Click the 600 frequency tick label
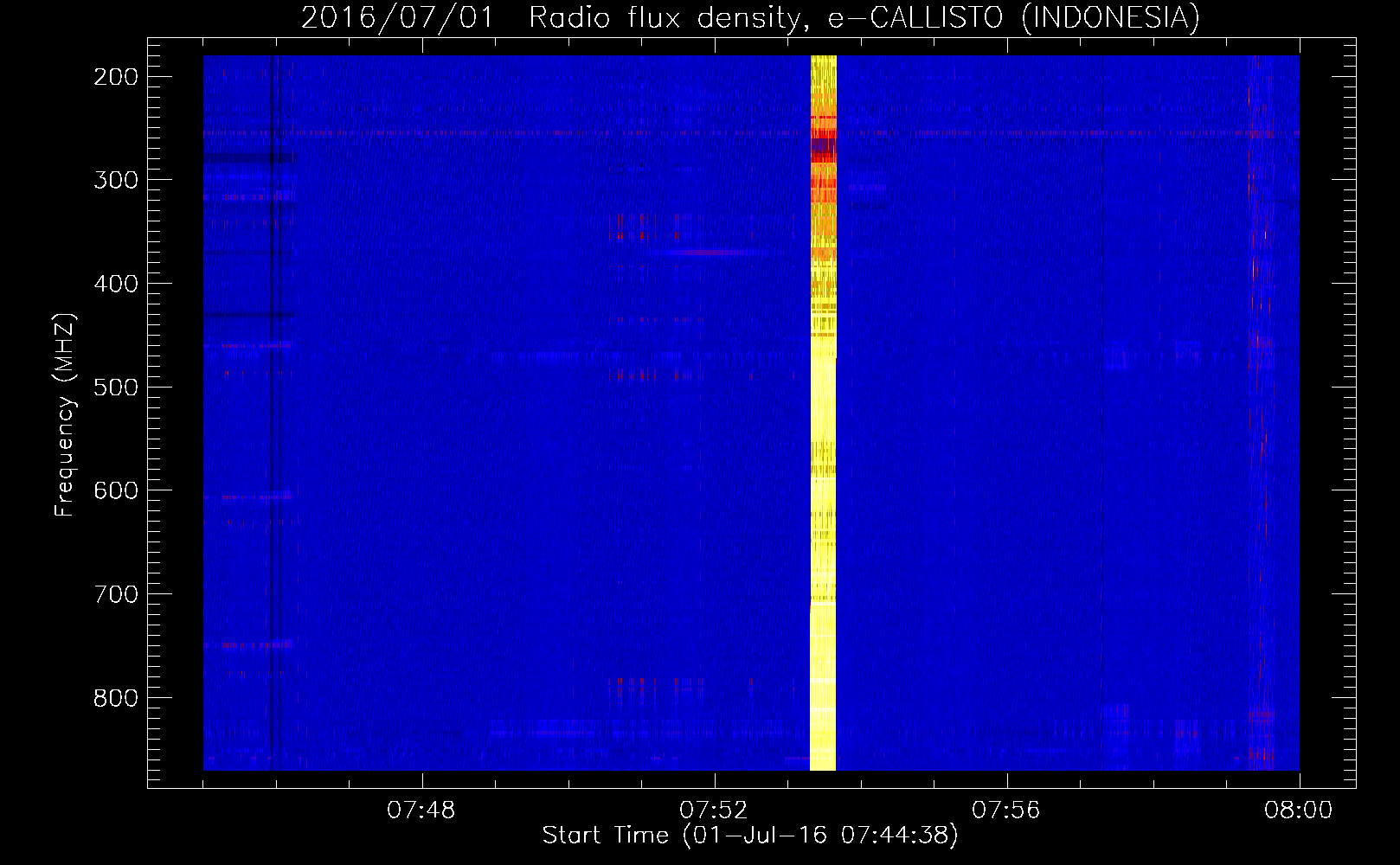1400x865 pixels. (116, 490)
